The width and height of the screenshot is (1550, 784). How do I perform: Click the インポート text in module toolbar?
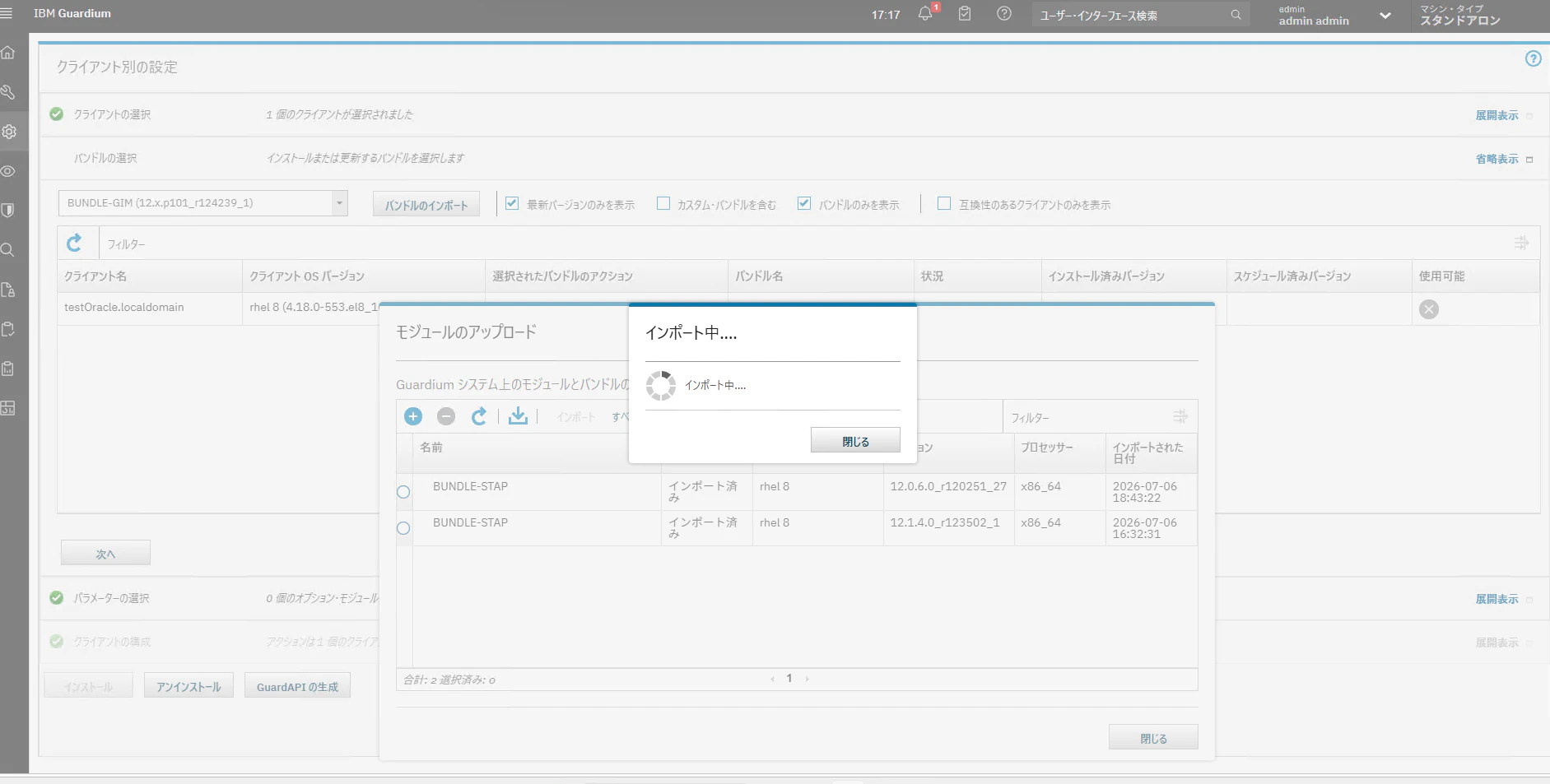pyautogui.click(x=575, y=417)
